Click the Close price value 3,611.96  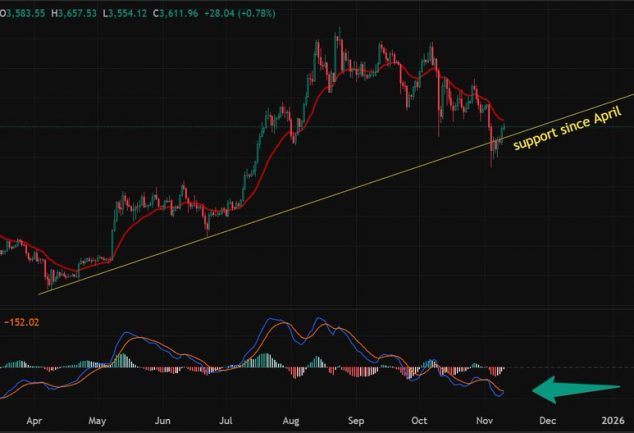pyautogui.click(x=190, y=10)
